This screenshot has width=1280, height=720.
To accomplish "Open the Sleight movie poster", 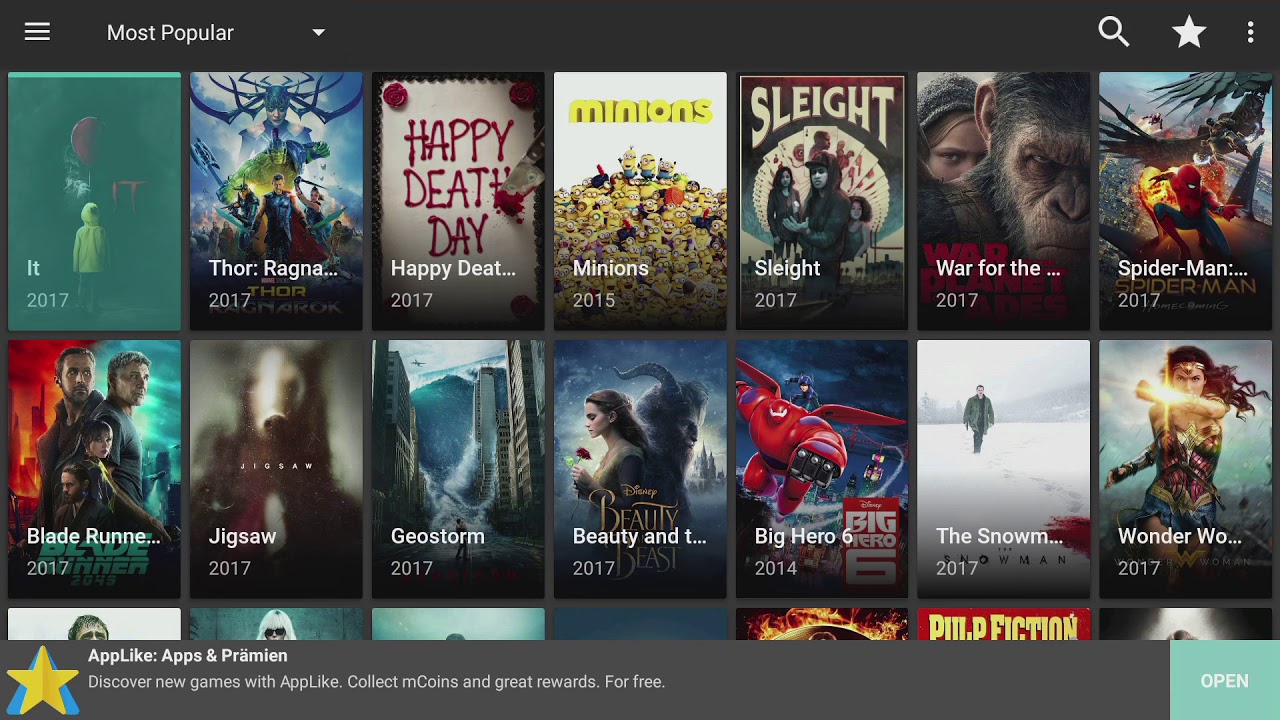I will 822,201.
